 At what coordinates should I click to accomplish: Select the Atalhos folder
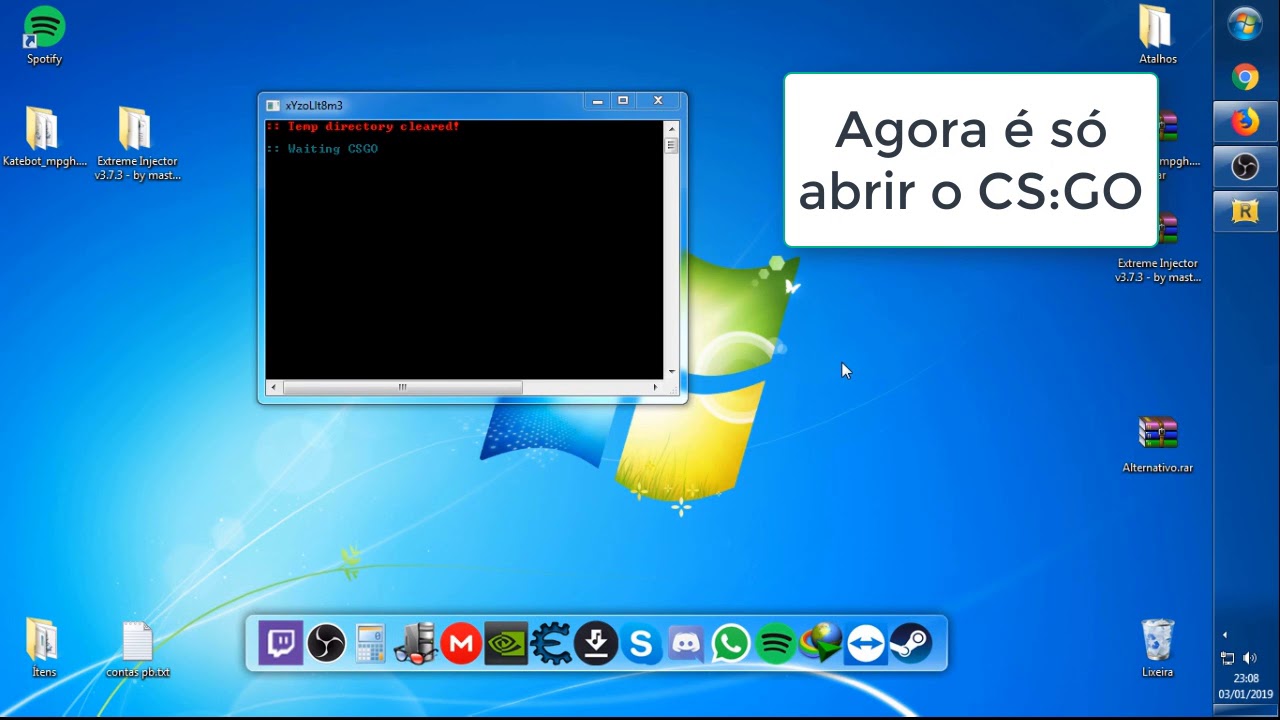coord(1157,35)
